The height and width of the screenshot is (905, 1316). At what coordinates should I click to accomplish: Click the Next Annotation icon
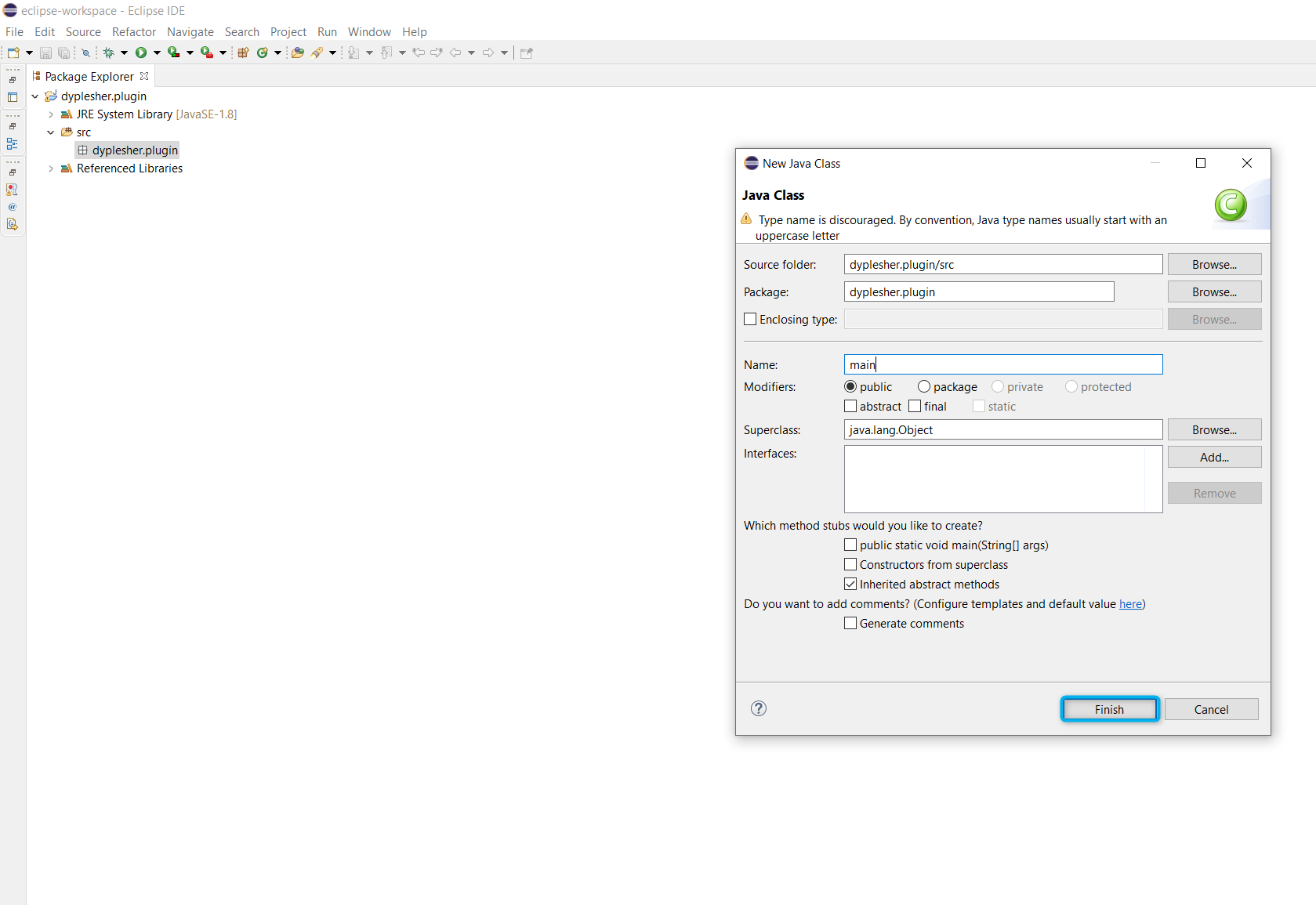point(353,52)
